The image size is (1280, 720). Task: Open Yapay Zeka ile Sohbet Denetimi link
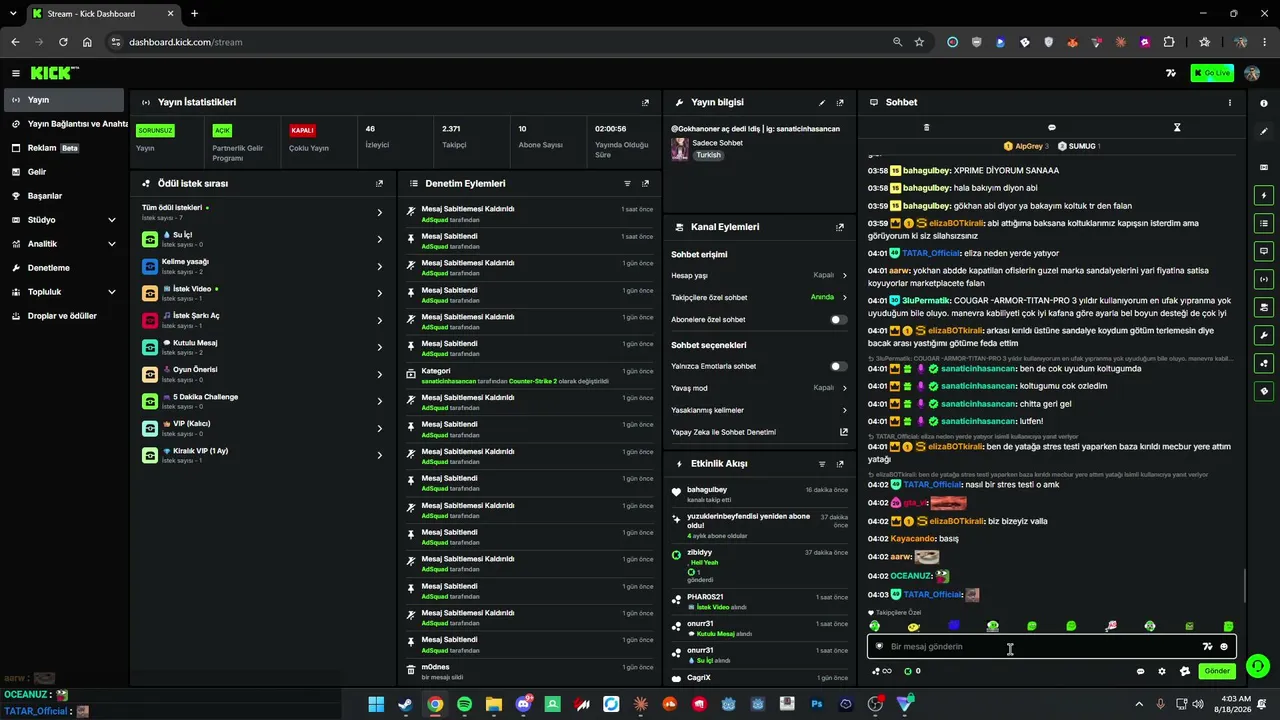point(759,432)
